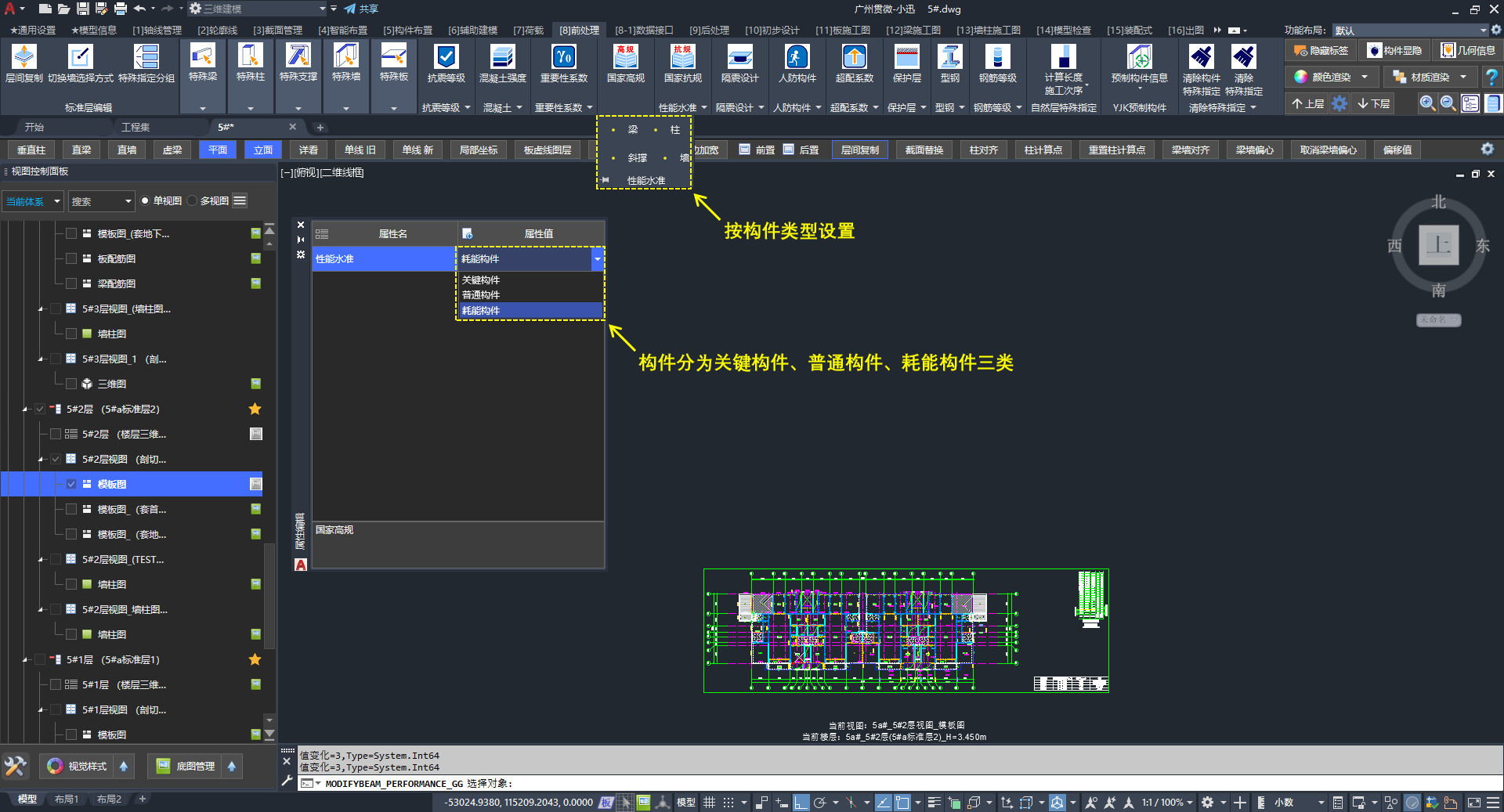
Task: Uncheck the 5#2层 (5#a标准层2) checkbox
Action: point(40,409)
